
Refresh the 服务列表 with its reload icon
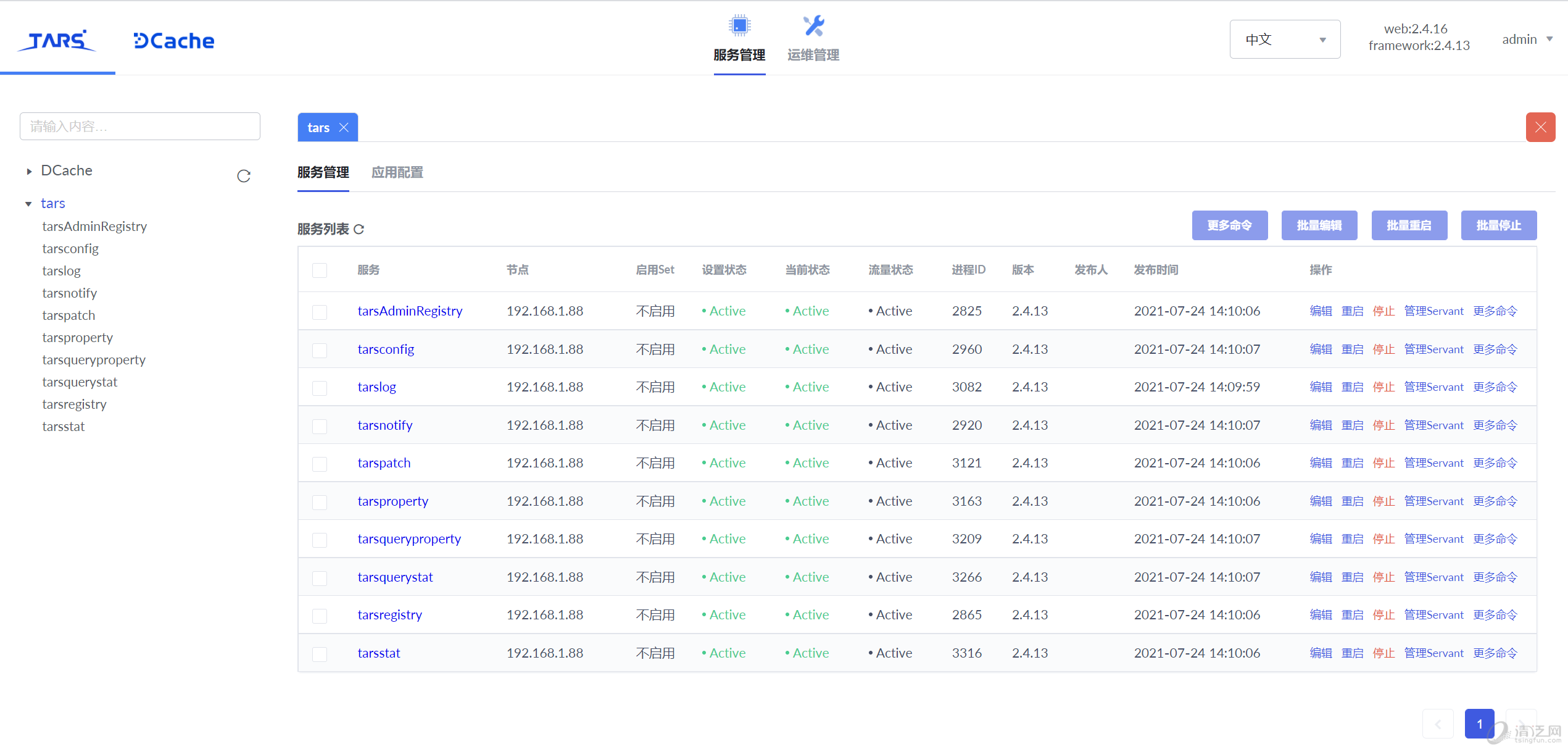tap(359, 229)
